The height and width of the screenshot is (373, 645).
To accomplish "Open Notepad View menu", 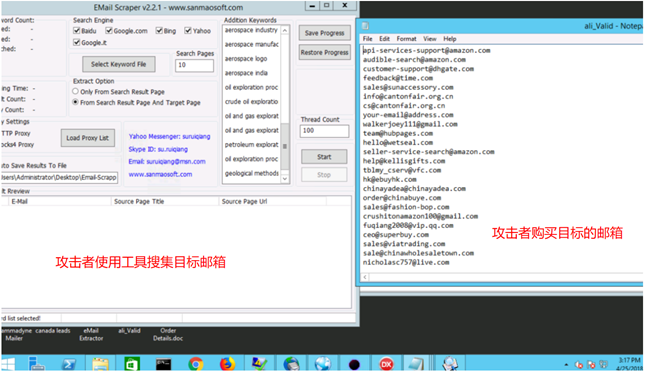I will pyautogui.click(x=430, y=39).
